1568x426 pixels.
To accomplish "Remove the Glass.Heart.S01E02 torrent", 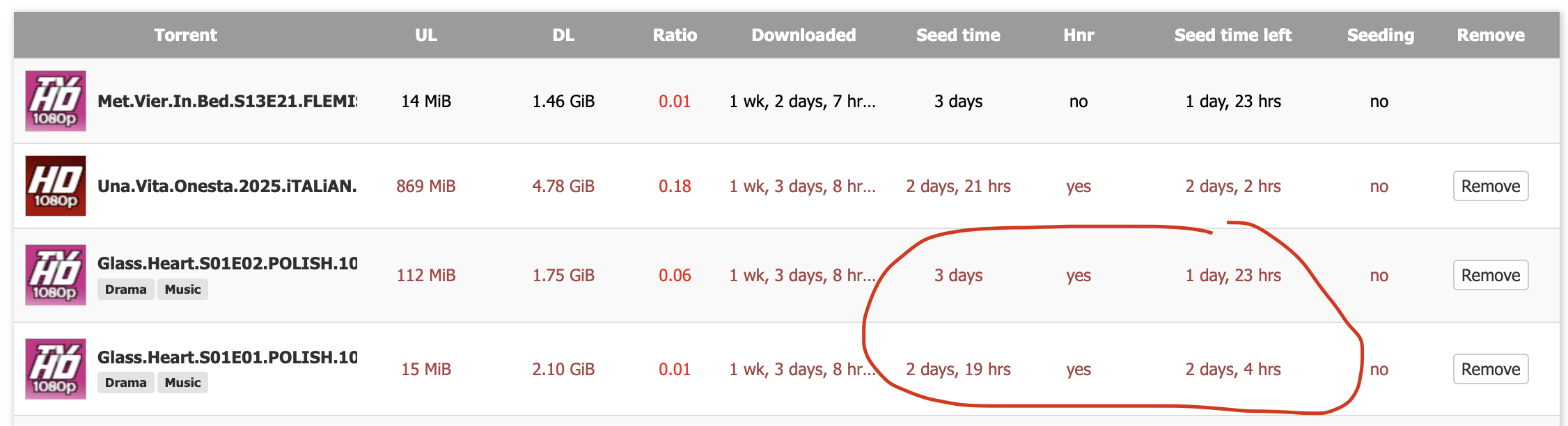I will (1490, 276).
